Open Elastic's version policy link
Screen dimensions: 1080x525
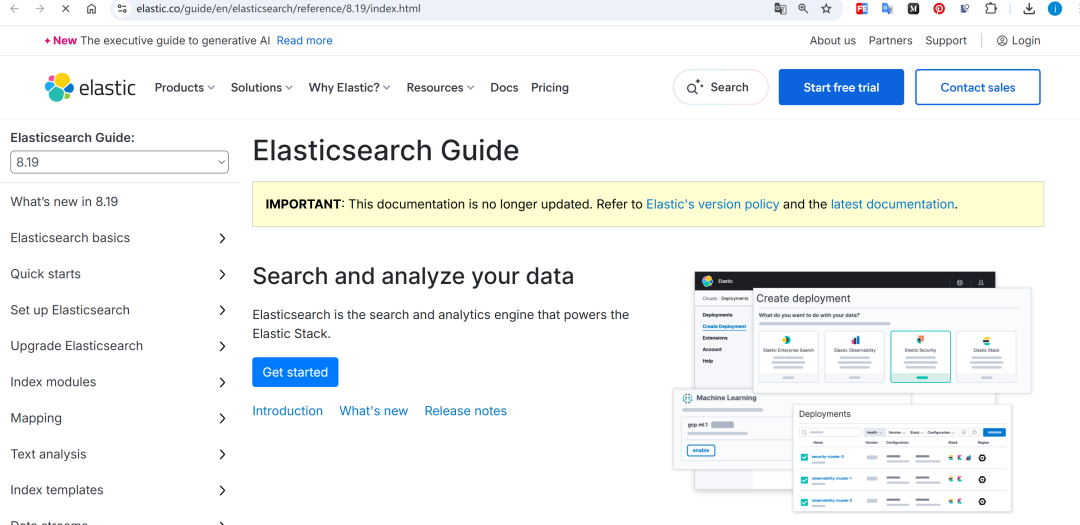pos(713,204)
